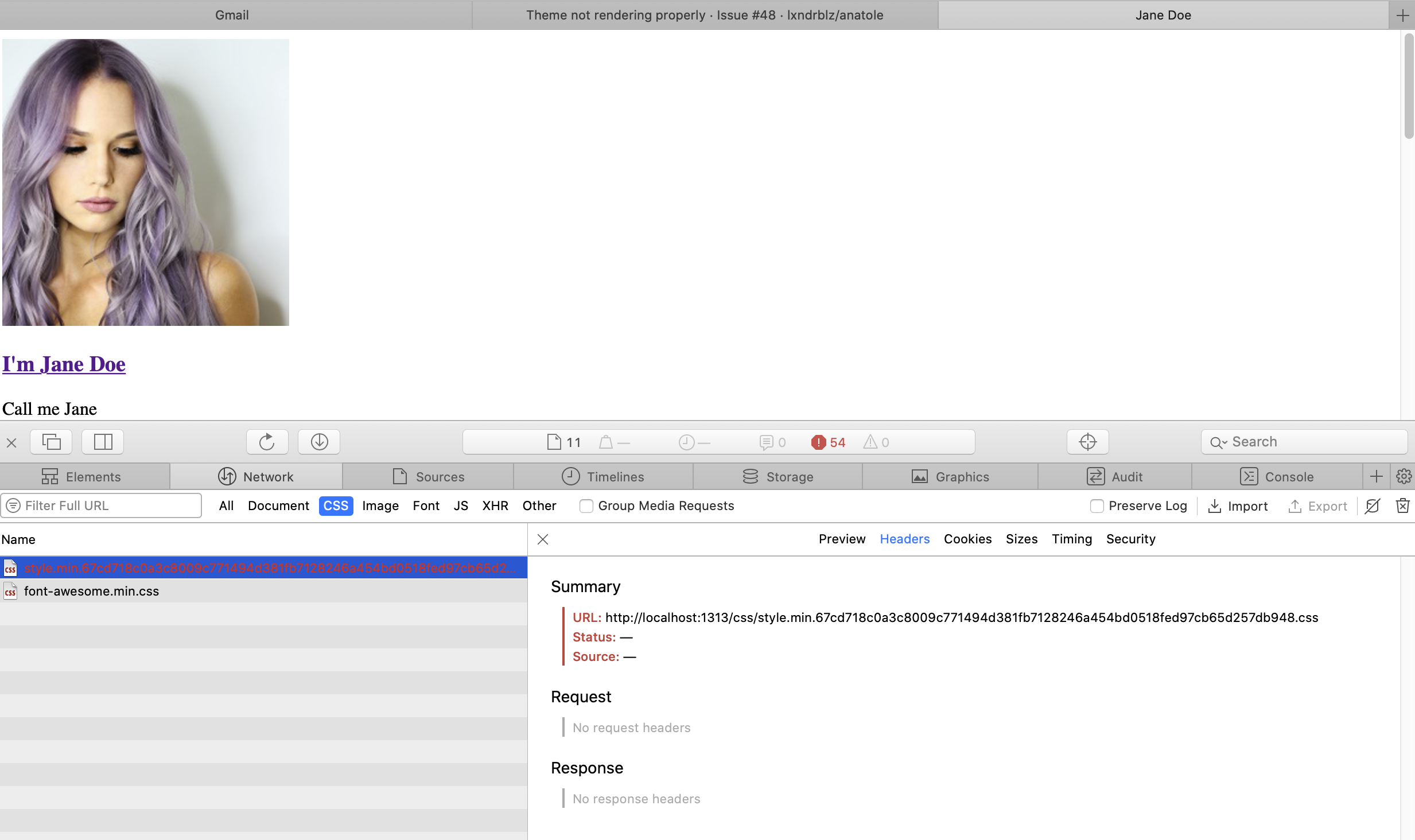
Task: Filter by Other resource type
Action: click(539, 506)
